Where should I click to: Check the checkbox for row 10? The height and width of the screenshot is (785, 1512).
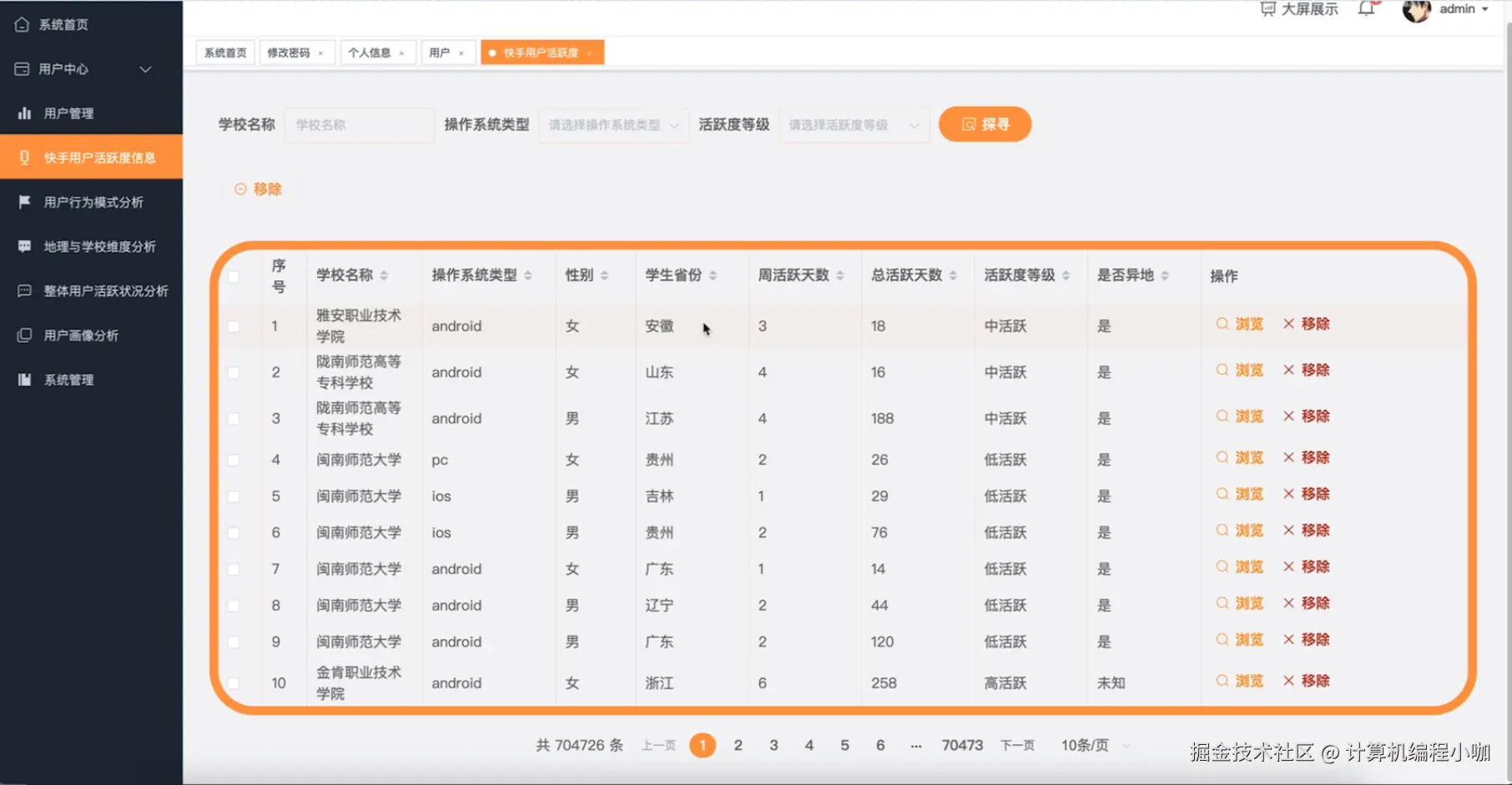point(234,683)
